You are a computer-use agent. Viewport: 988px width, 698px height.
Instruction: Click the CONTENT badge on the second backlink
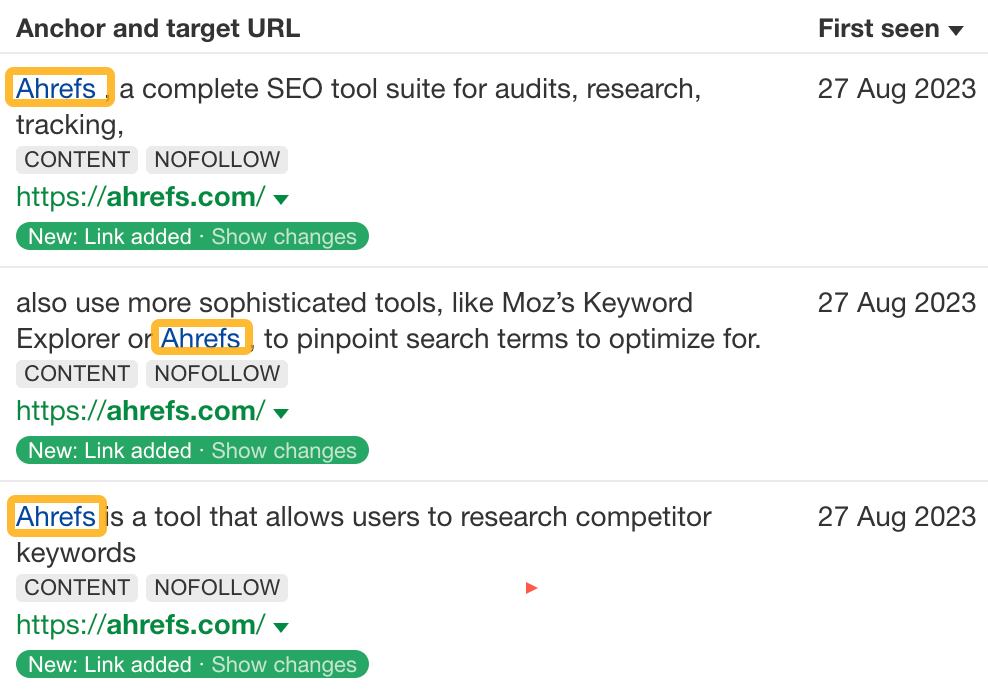click(x=76, y=374)
